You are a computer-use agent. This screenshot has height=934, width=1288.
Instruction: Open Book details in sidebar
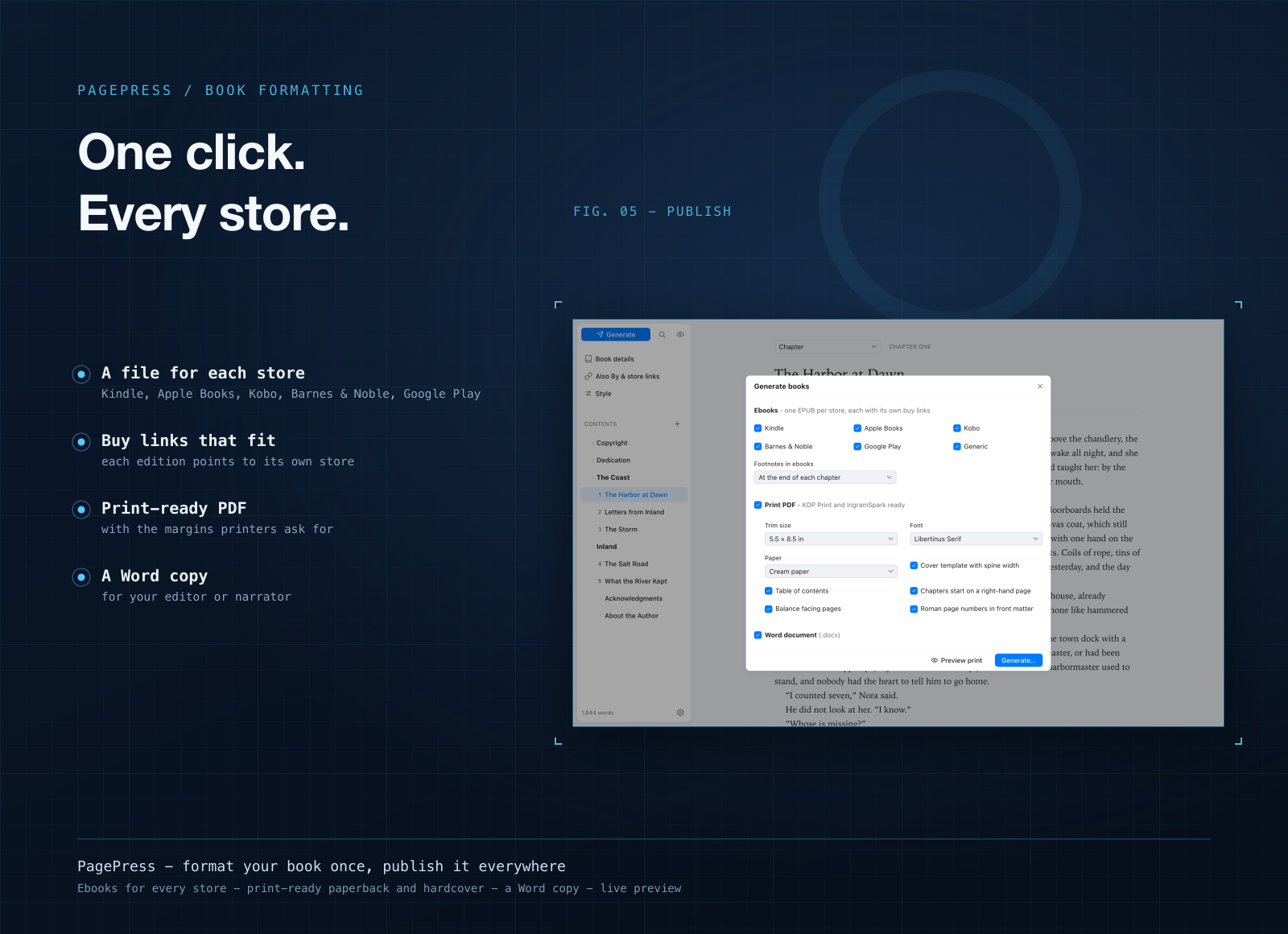pyautogui.click(x=634, y=359)
